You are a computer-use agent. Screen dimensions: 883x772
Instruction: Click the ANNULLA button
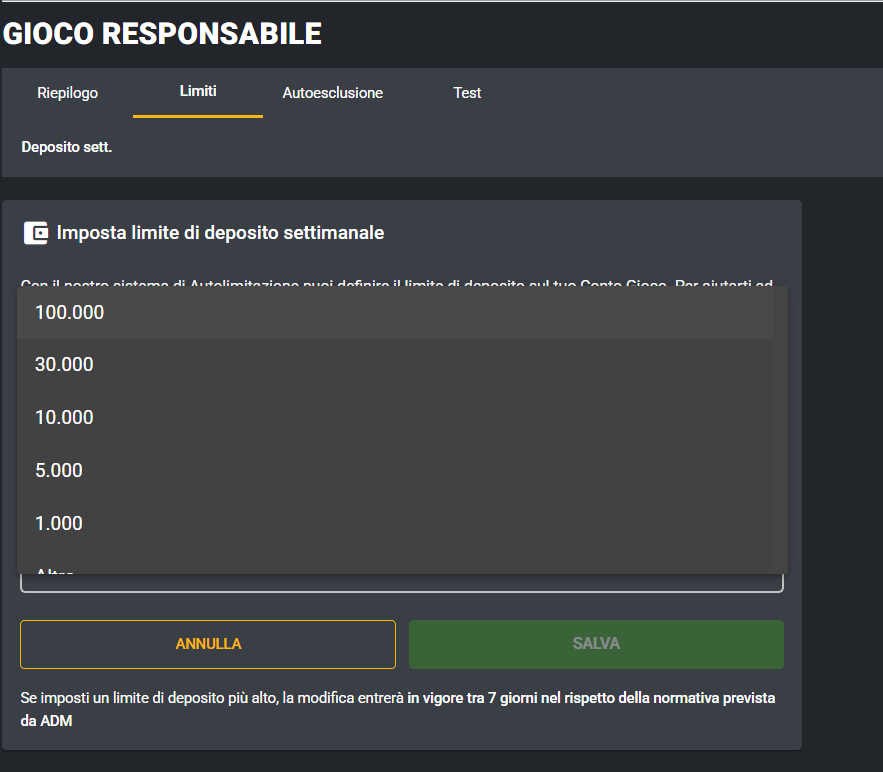coord(208,644)
